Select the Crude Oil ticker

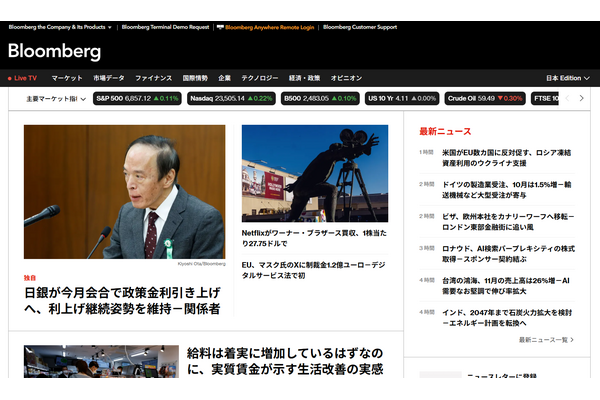[485, 98]
